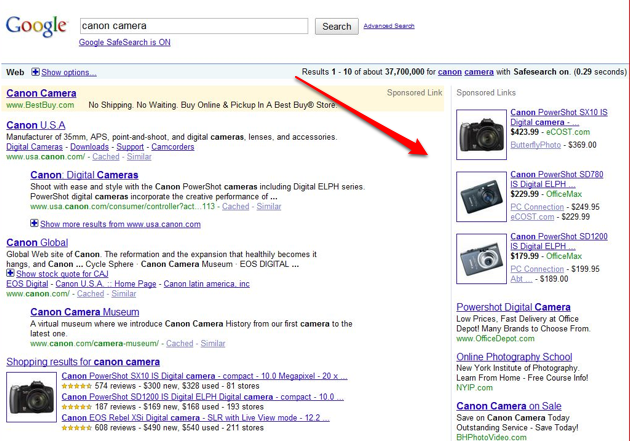Click Similar link for camera-museum result

click(213, 343)
